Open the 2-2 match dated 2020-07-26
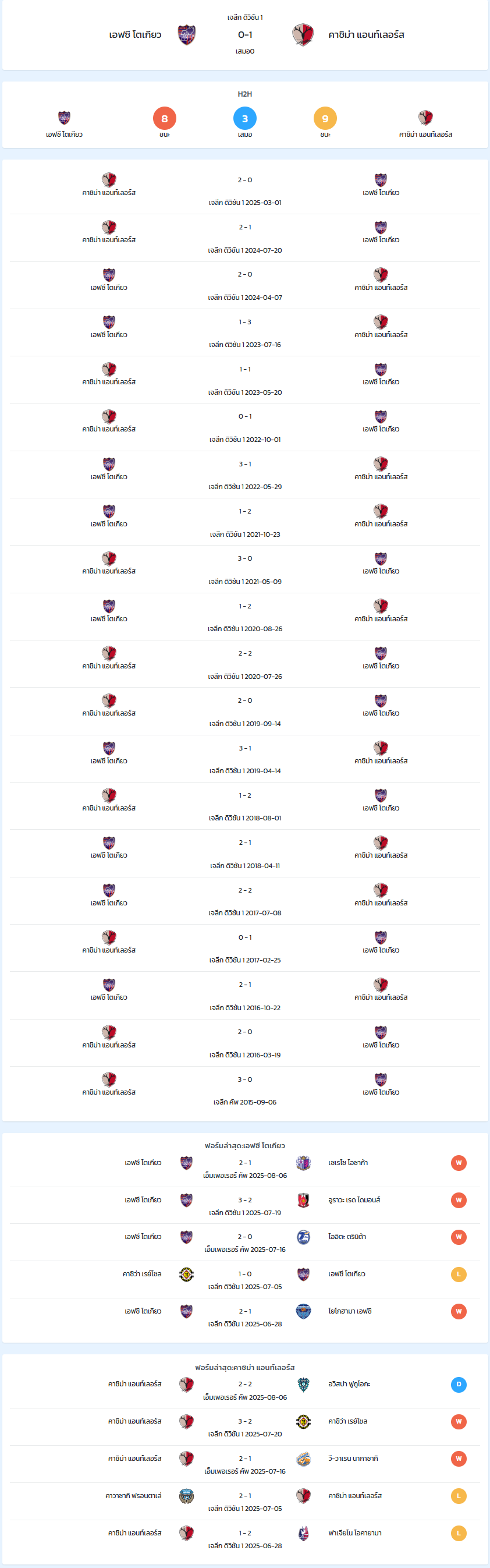490x1568 pixels. click(244, 664)
